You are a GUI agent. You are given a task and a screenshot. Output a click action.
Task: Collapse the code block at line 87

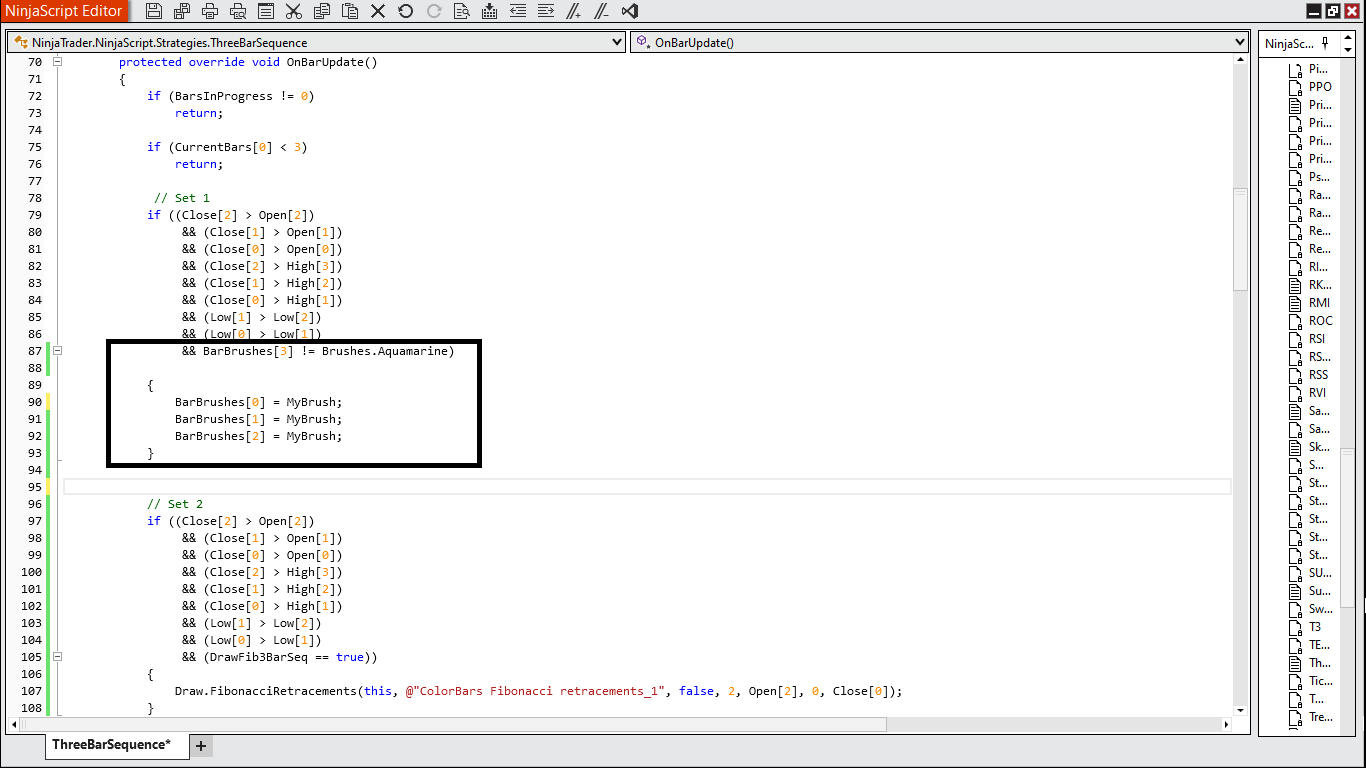[58, 351]
